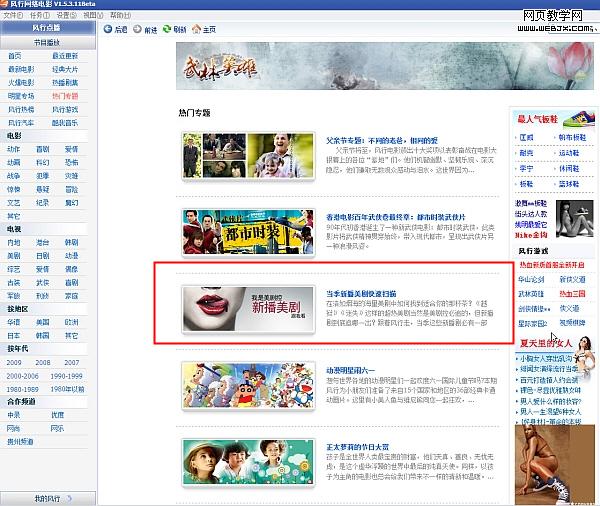Click the app logo in title bar
This screenshot has height=506, width=600.
pos(6,5)
